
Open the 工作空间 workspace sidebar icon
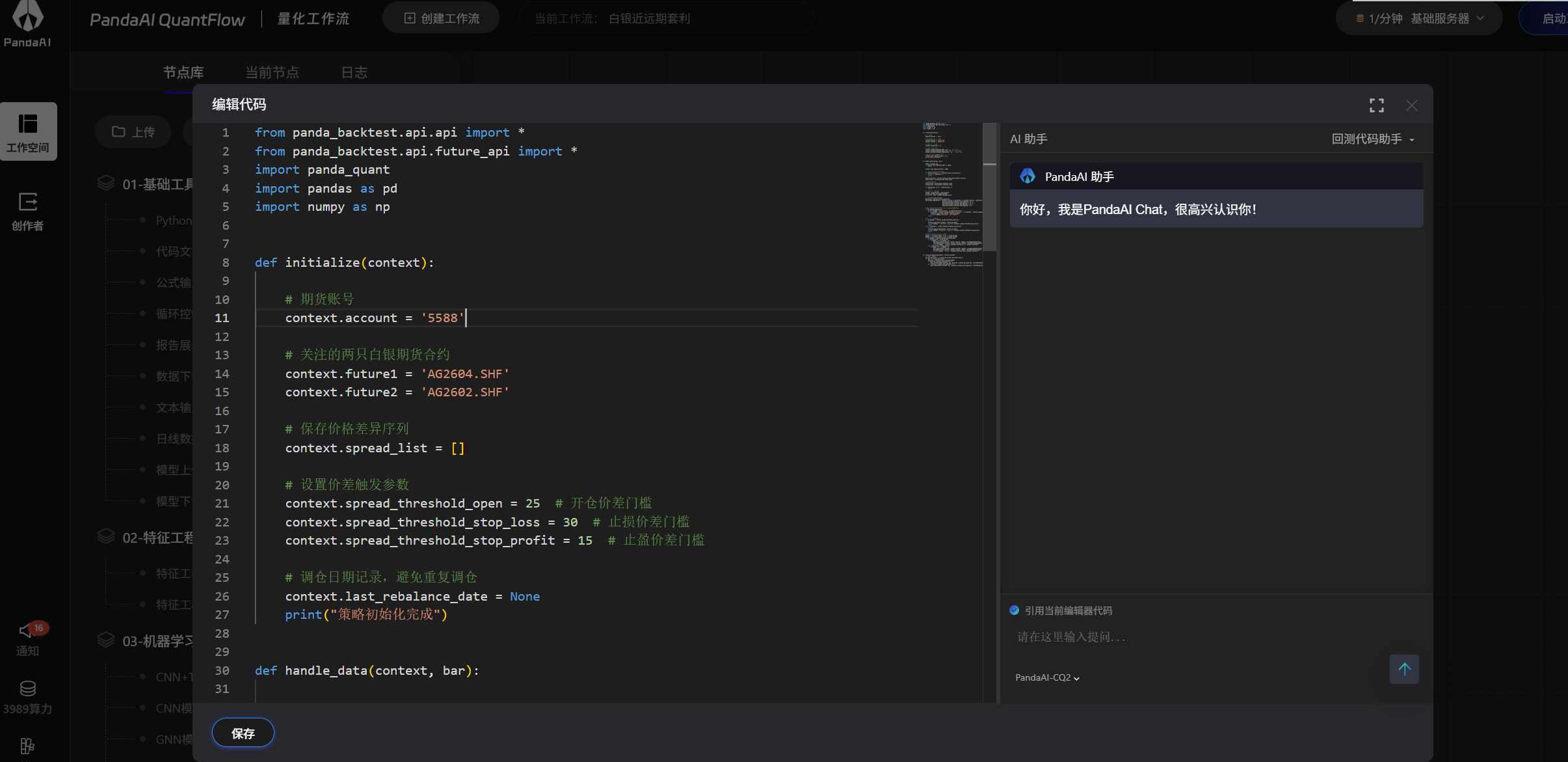28,131
